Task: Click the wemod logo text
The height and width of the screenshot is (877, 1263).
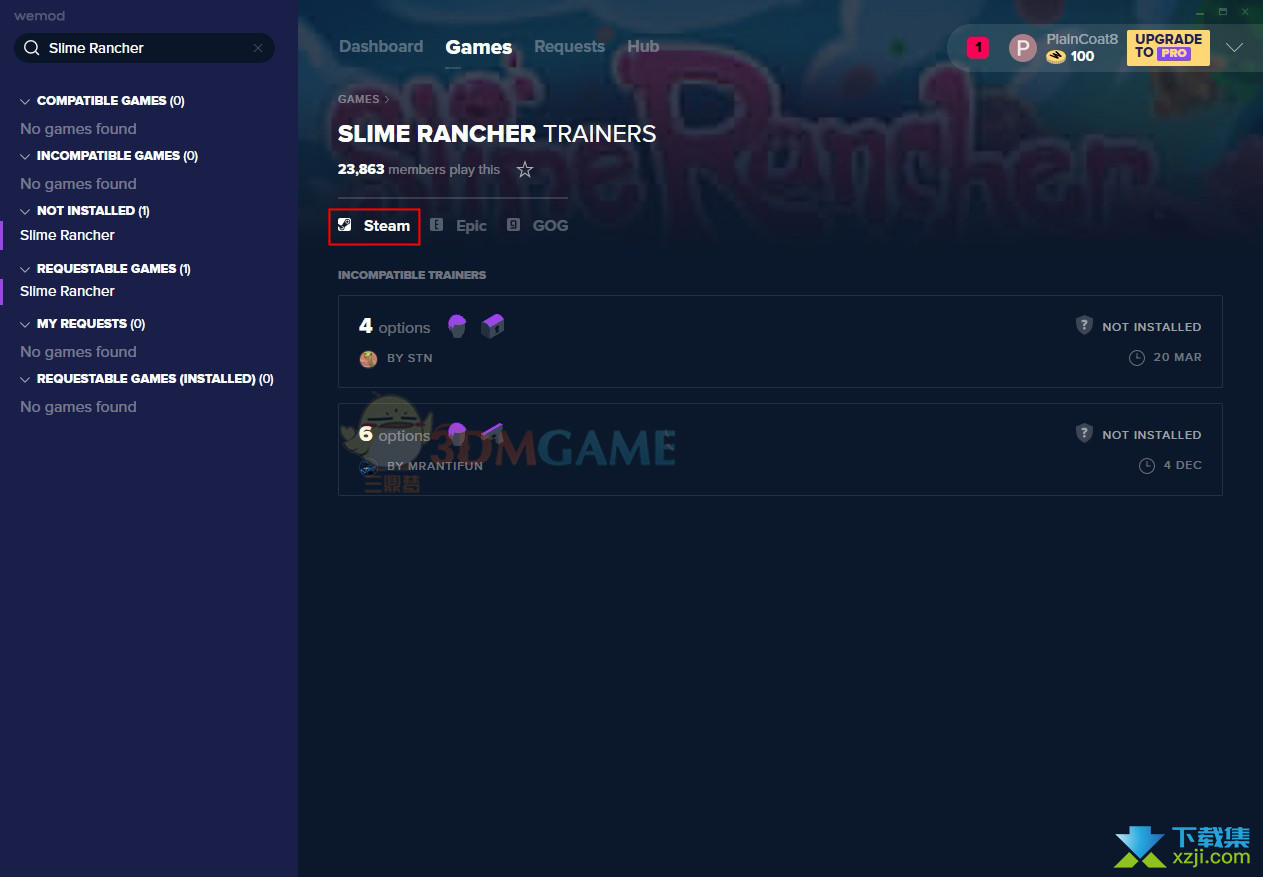Action: 39,16
